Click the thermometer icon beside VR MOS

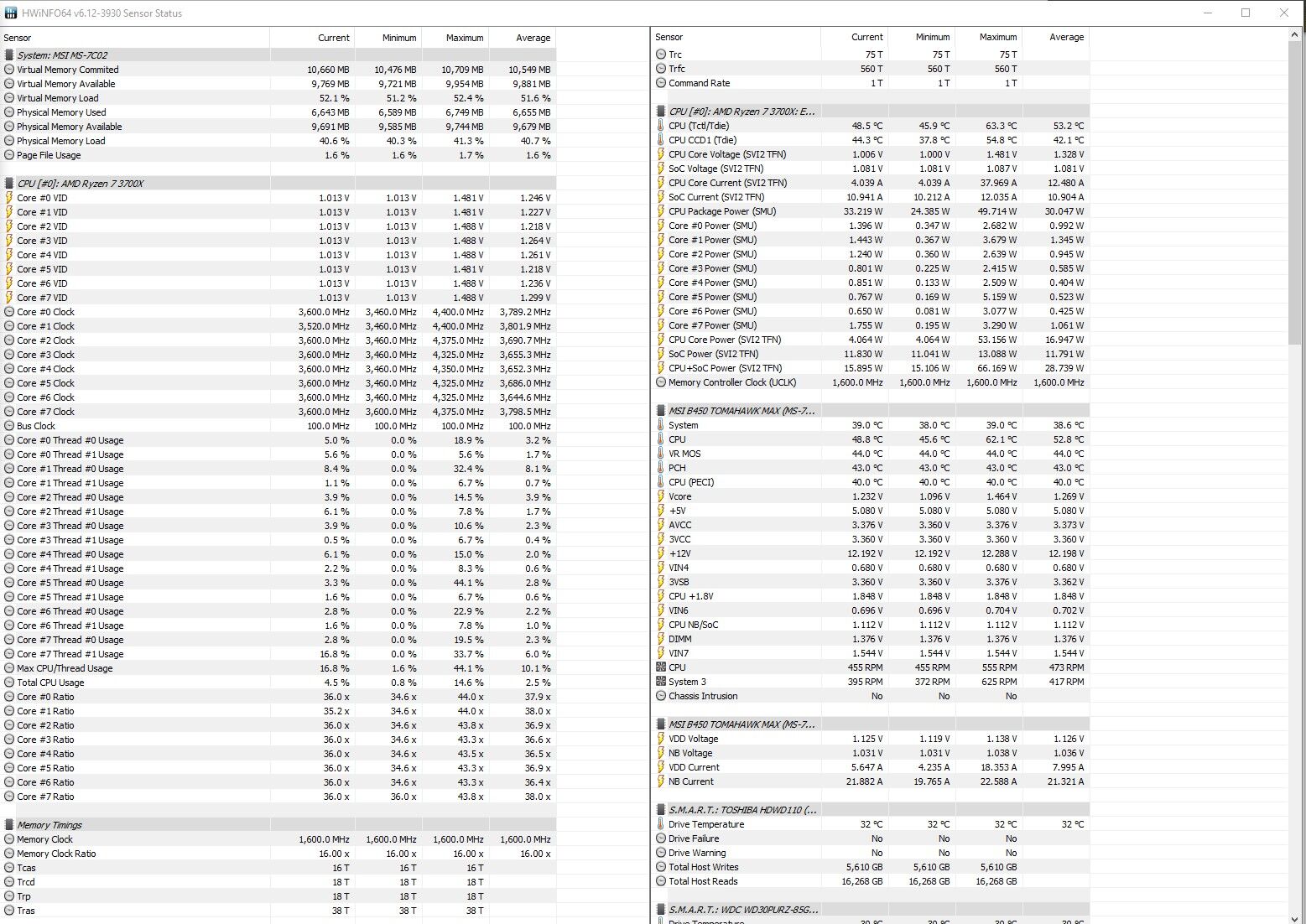pyautogui.click(x=661, y=454)
